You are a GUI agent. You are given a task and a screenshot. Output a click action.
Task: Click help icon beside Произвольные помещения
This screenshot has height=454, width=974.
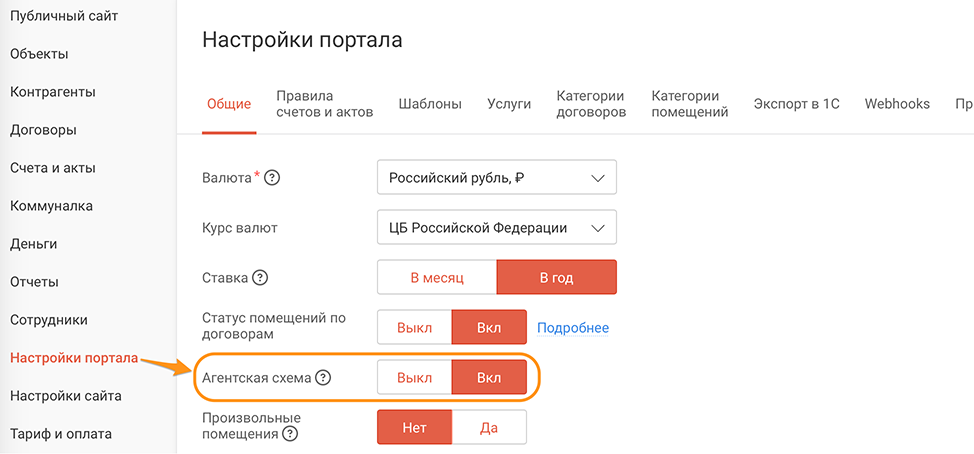(290, 434)
